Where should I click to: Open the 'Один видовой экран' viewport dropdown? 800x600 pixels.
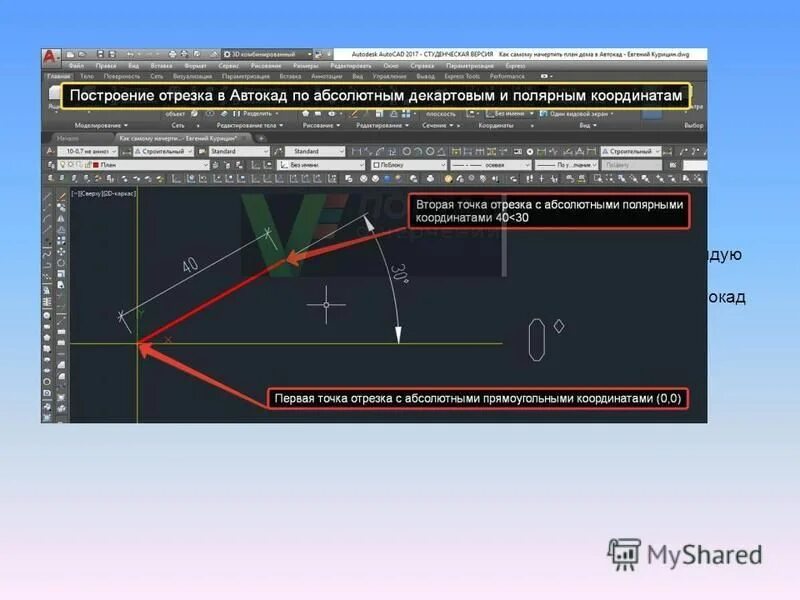(577, 114)
